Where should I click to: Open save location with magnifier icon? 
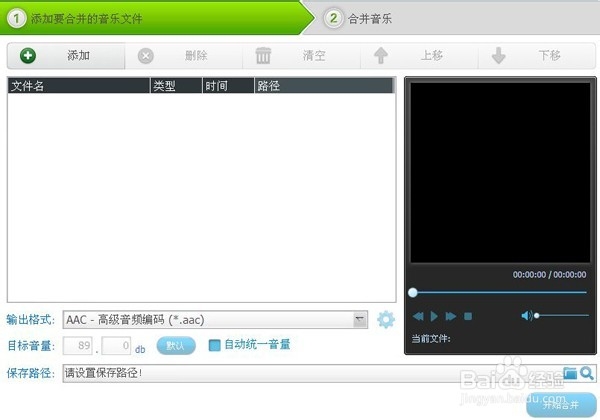tap(587, 373)
